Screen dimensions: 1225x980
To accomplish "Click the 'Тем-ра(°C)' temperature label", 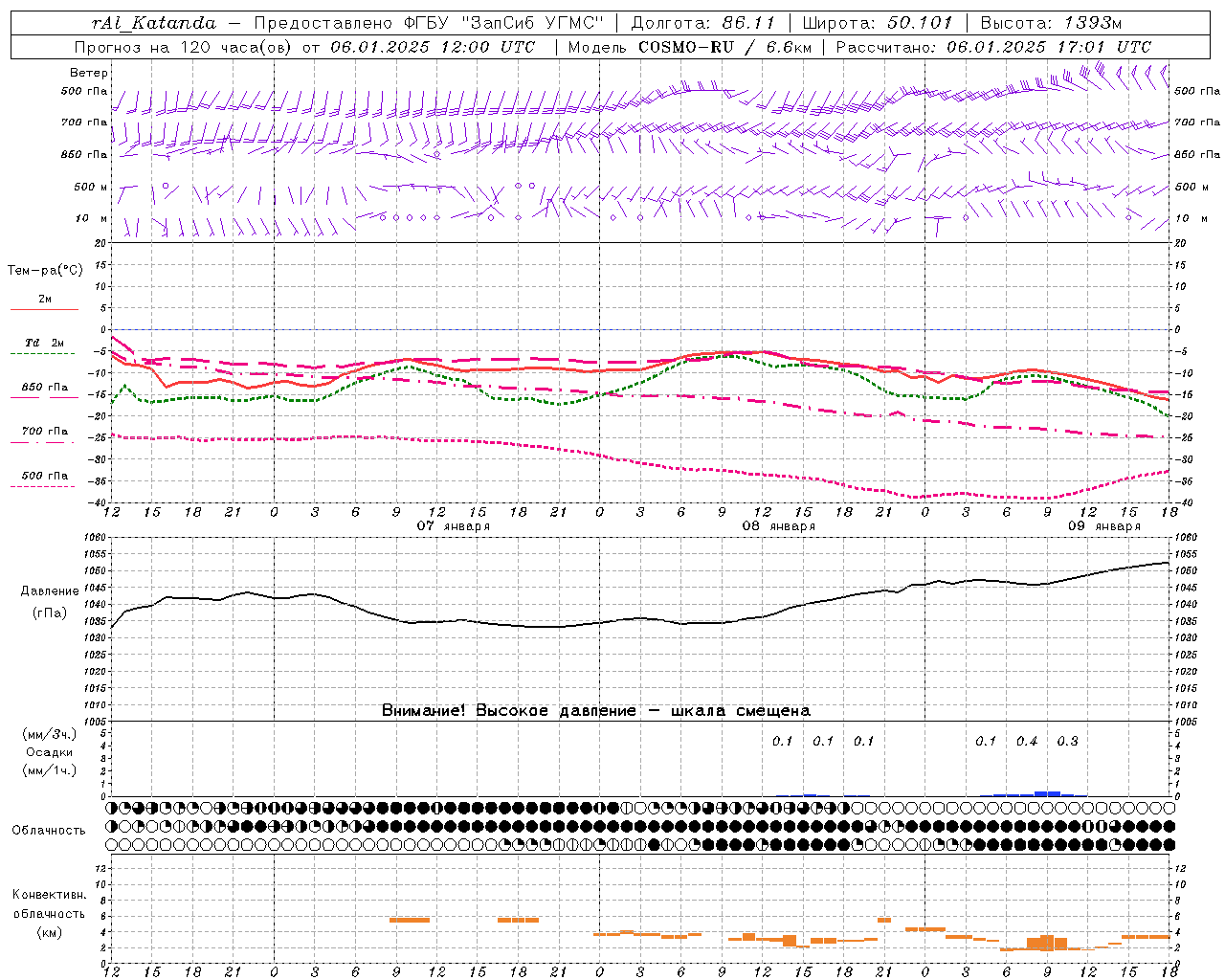I will click(x=45, y=271).
